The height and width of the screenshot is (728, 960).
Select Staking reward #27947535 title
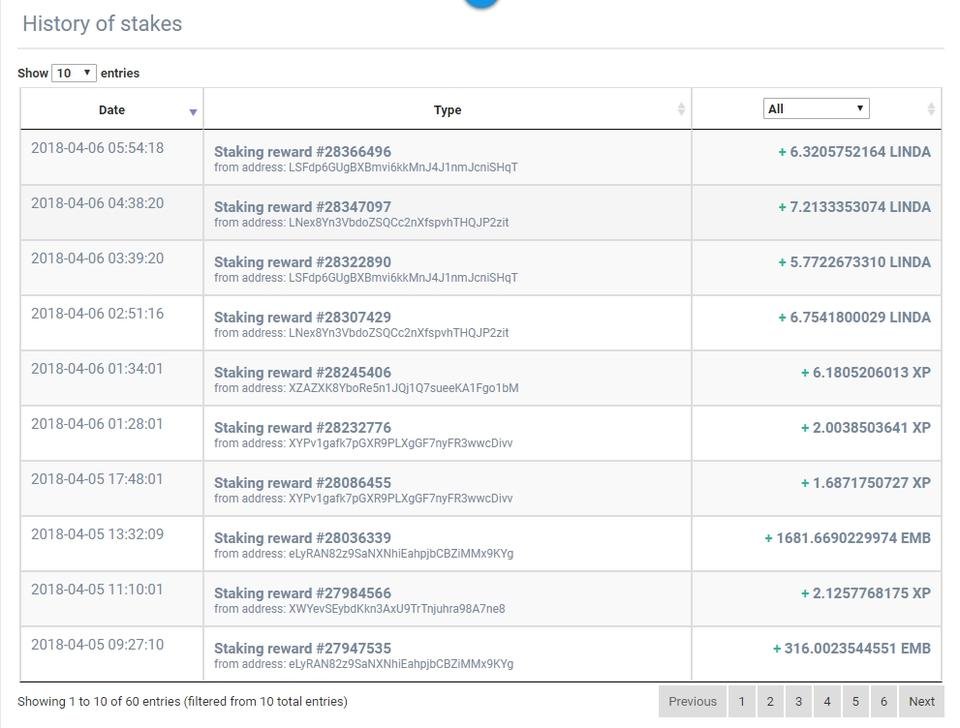(302, 648)
